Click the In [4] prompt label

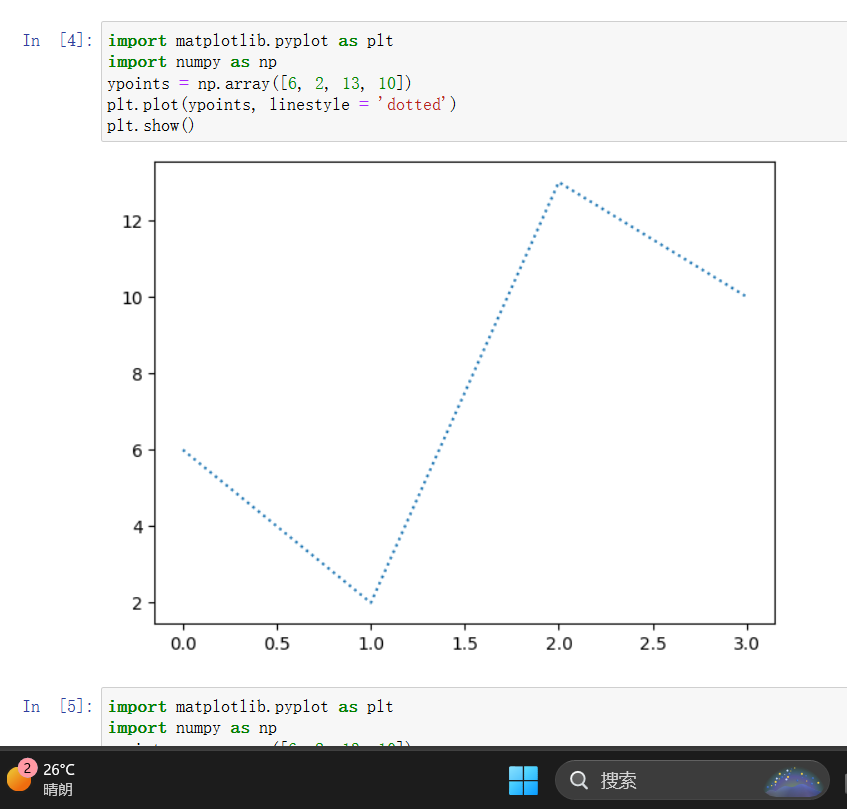pyautogui.click(x=58, y=41)
